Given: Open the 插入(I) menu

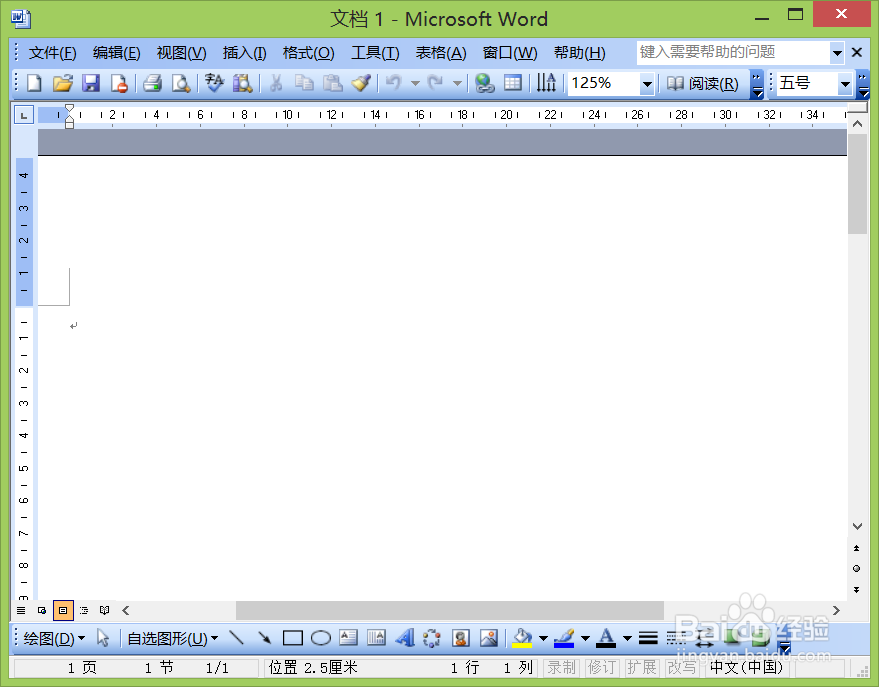Looking at the screenshot, I should (244, 53).
